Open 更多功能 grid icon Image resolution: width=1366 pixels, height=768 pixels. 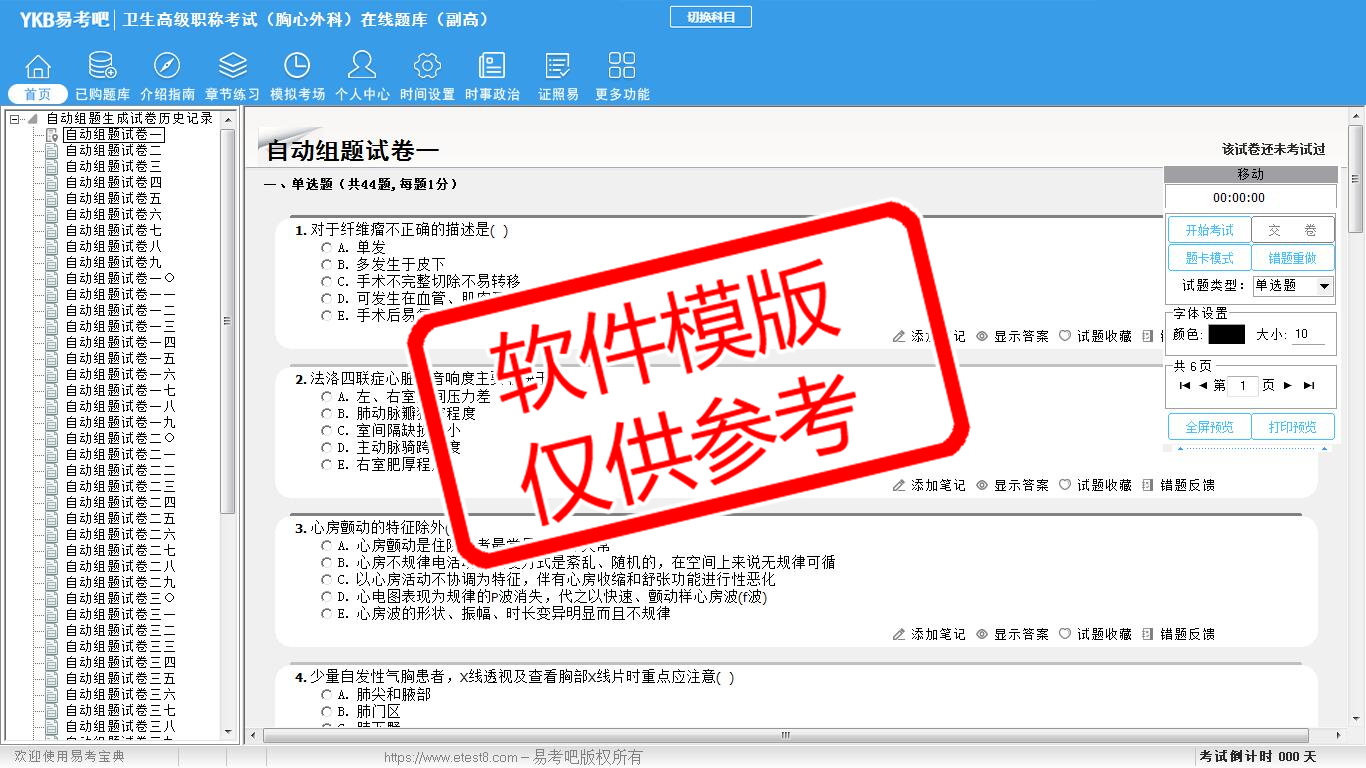(x=622, y=67)
